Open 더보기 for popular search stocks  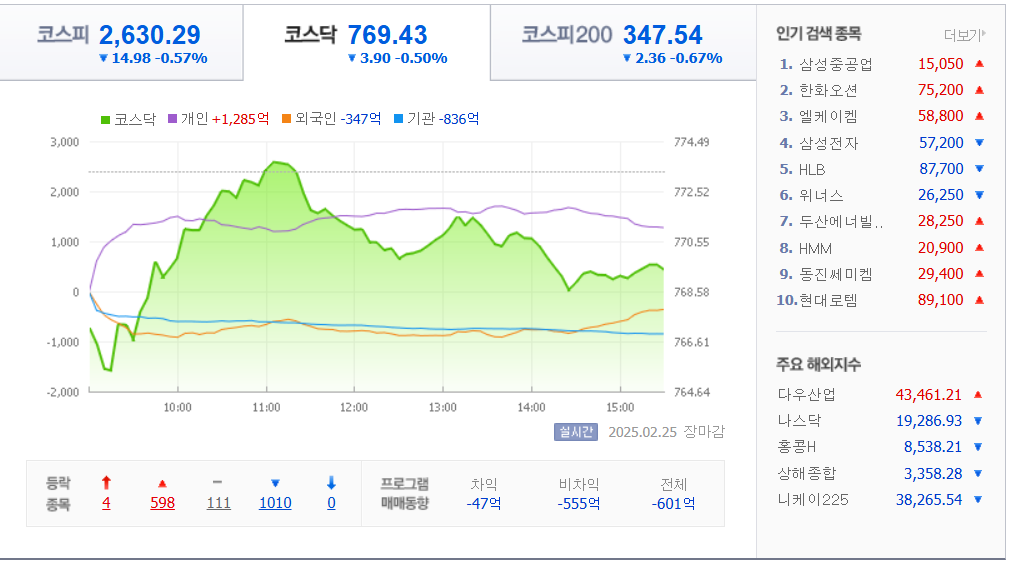click(964, 35)
